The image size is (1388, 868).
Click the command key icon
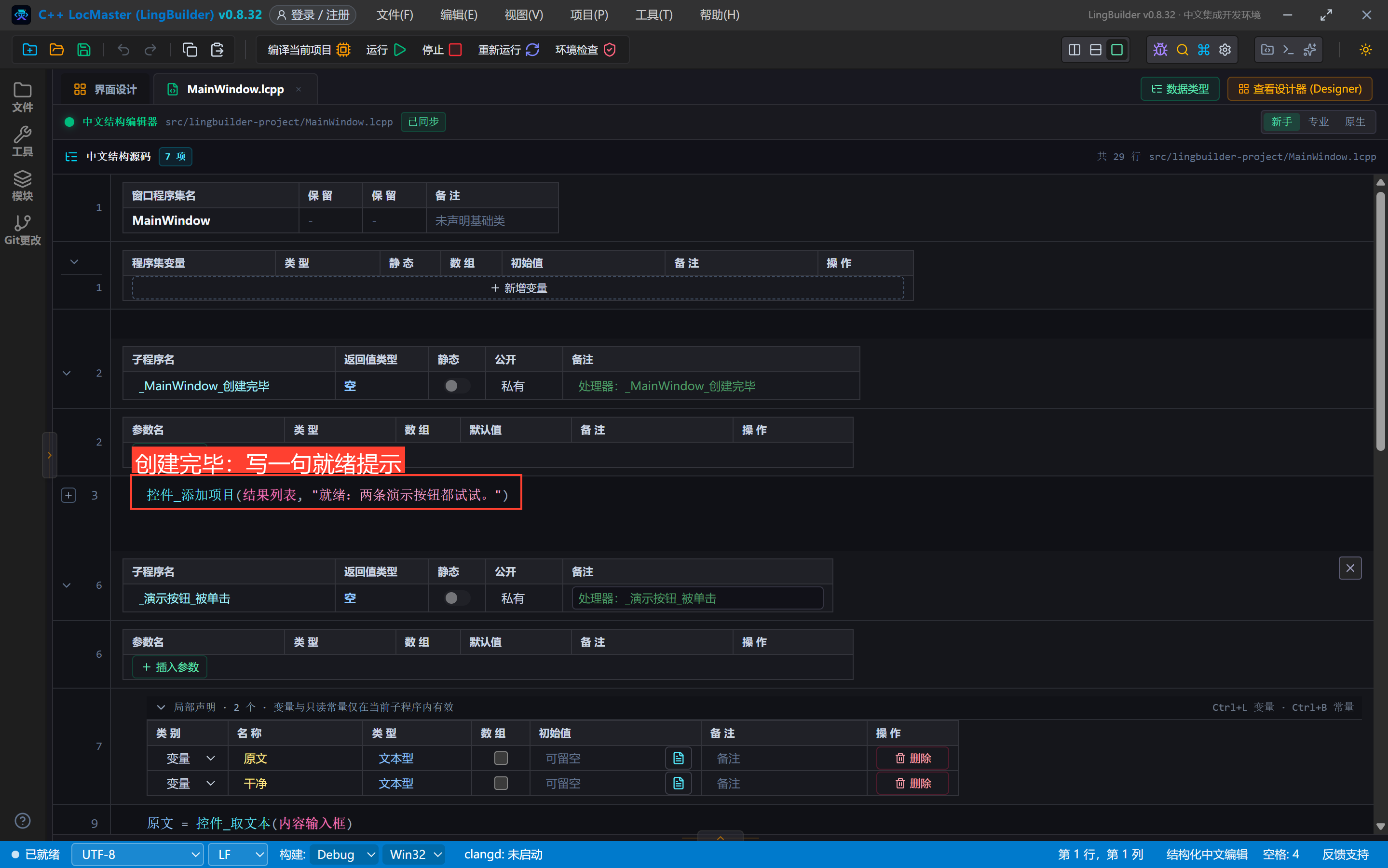1204,50
